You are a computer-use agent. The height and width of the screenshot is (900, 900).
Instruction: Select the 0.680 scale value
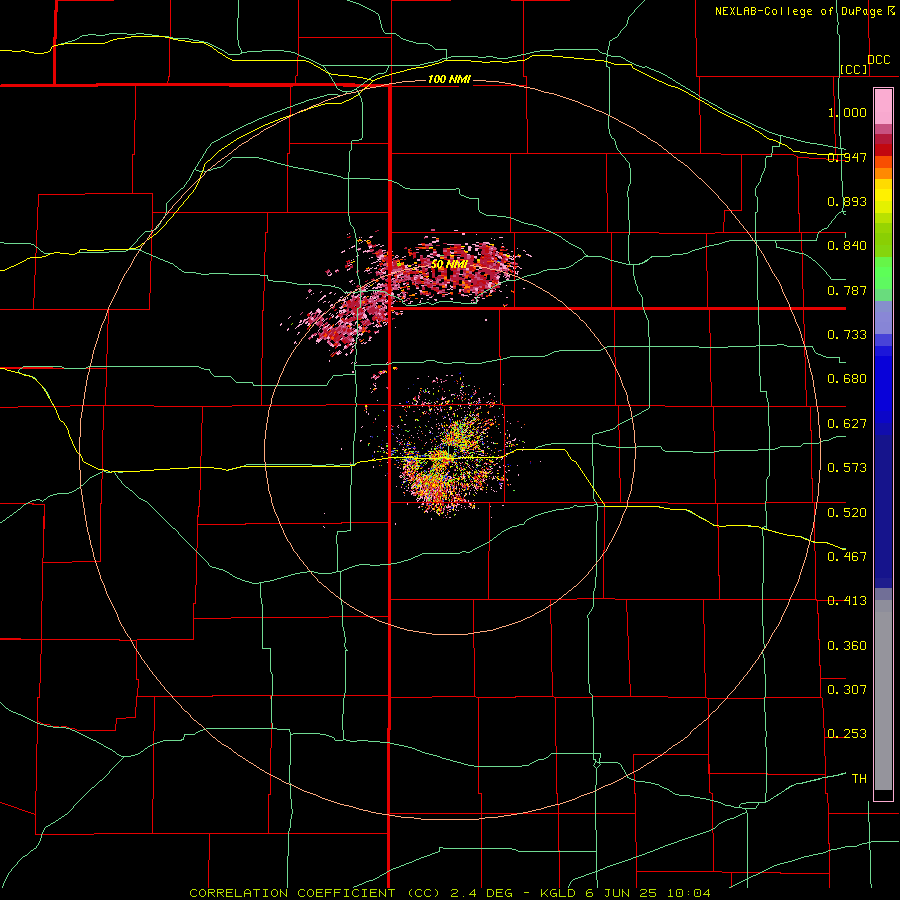tap(847, 379)
